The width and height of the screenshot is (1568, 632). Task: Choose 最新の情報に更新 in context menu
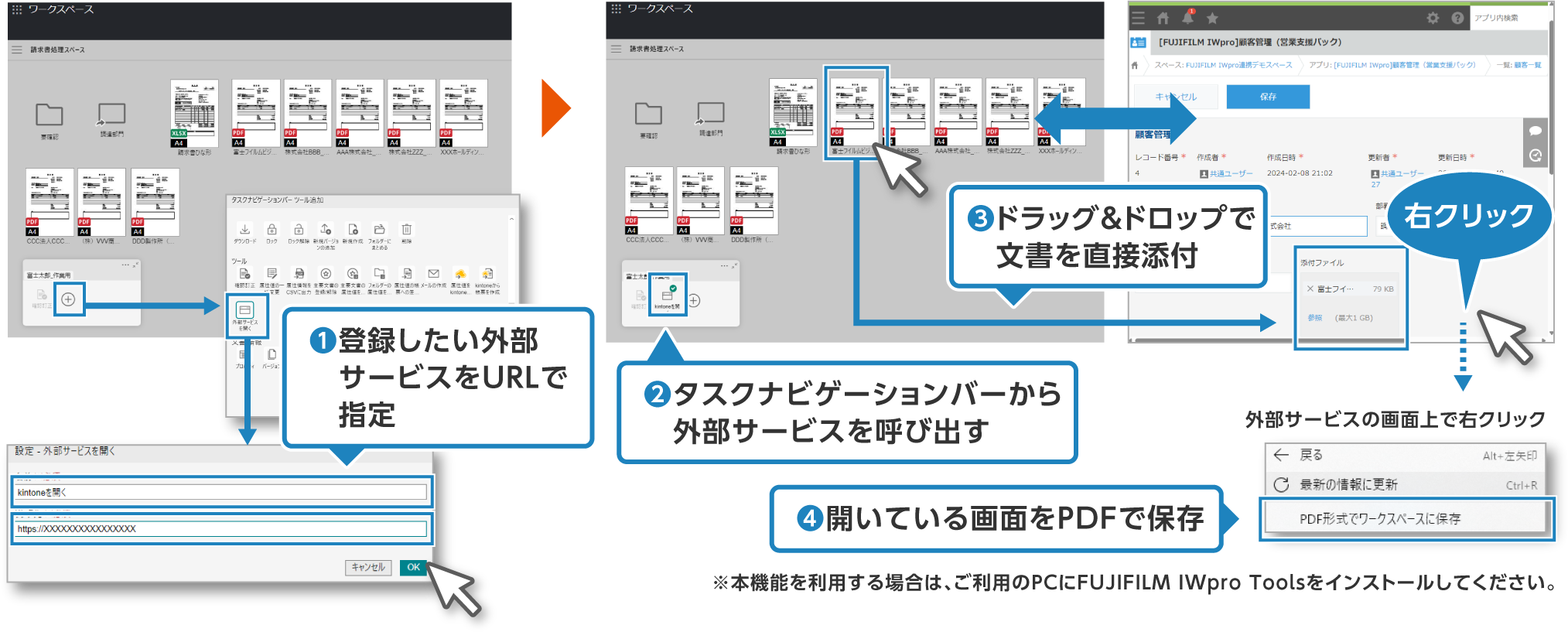(1405, 484)
